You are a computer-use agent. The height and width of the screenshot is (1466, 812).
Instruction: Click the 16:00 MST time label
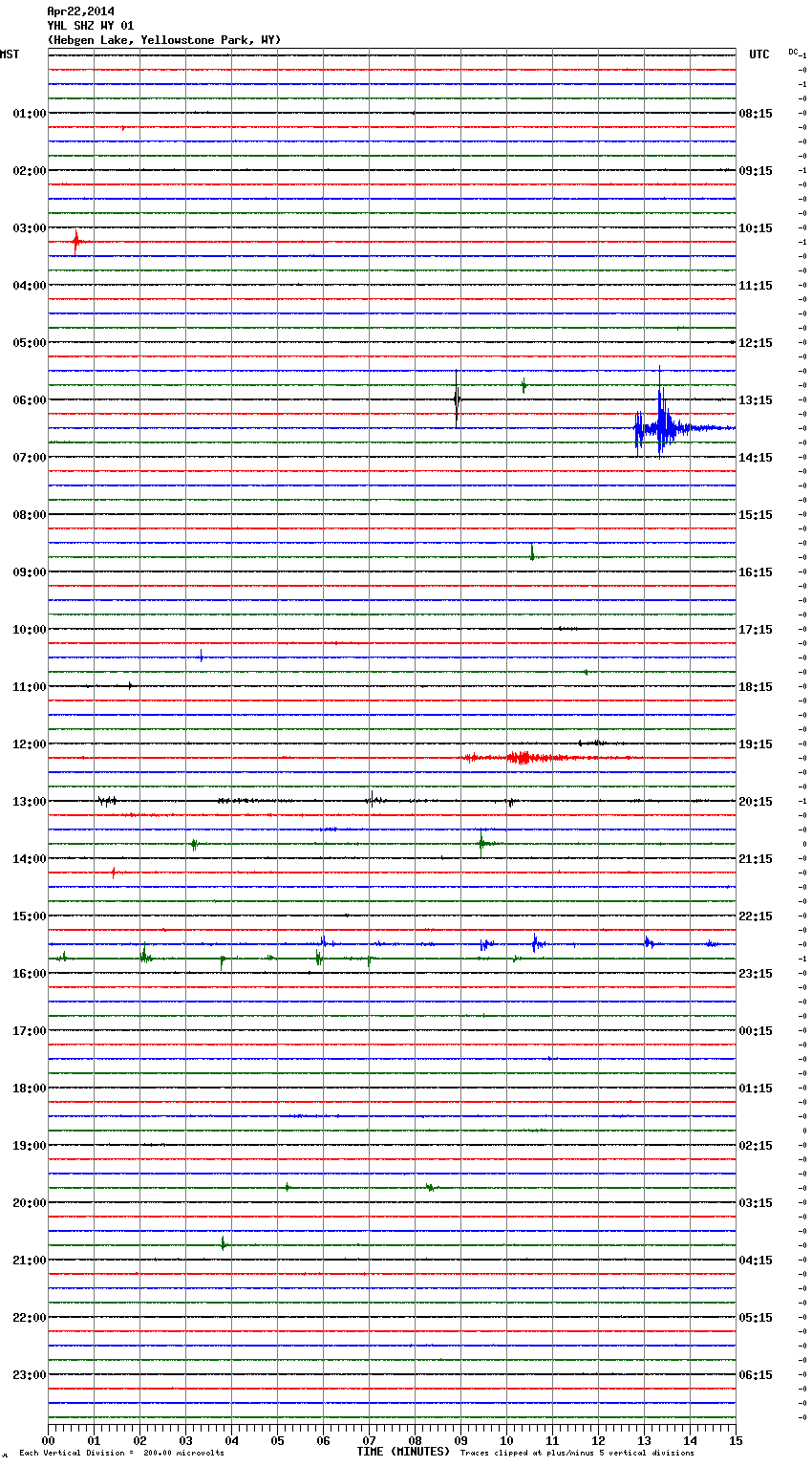(30, 974)
